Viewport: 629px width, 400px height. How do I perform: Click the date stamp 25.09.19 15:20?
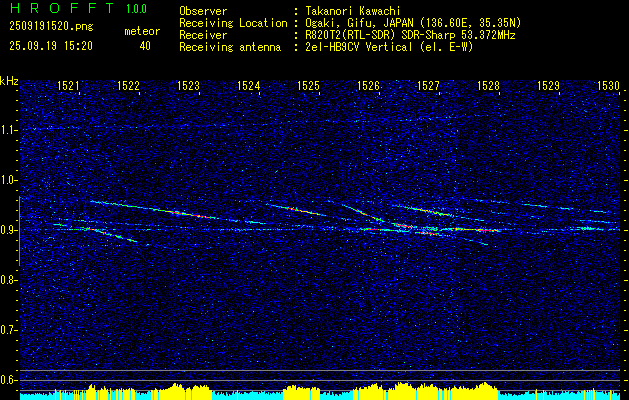(51, 46)
